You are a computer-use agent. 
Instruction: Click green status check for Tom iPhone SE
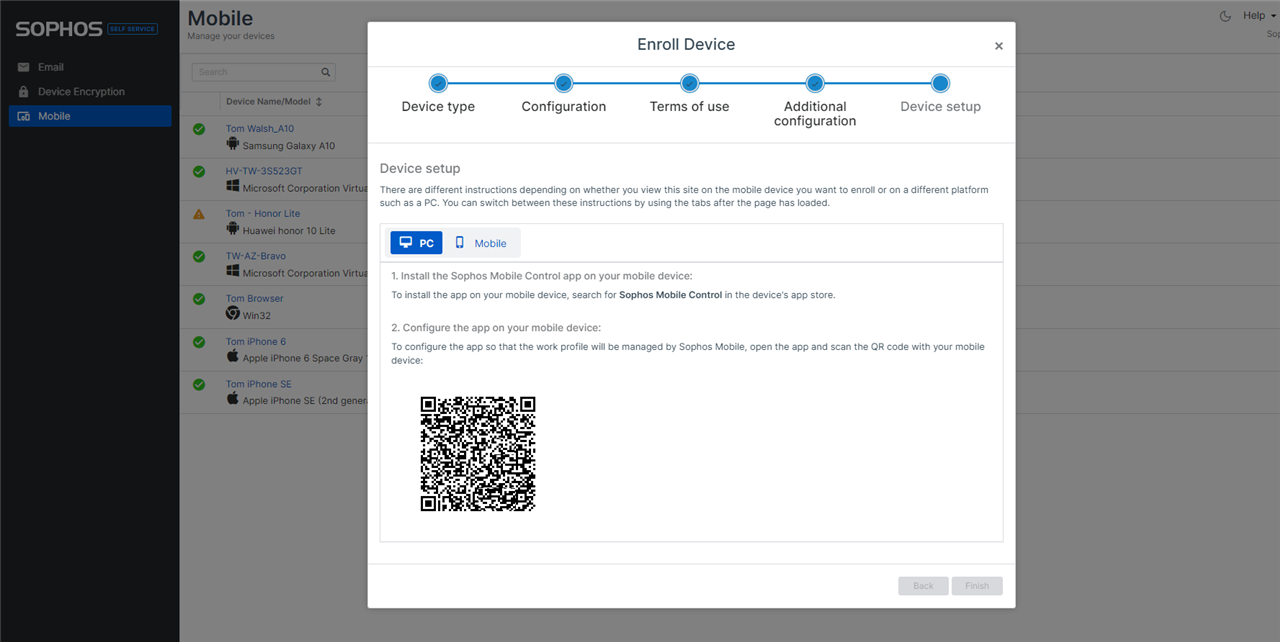[x=199, y=384]
